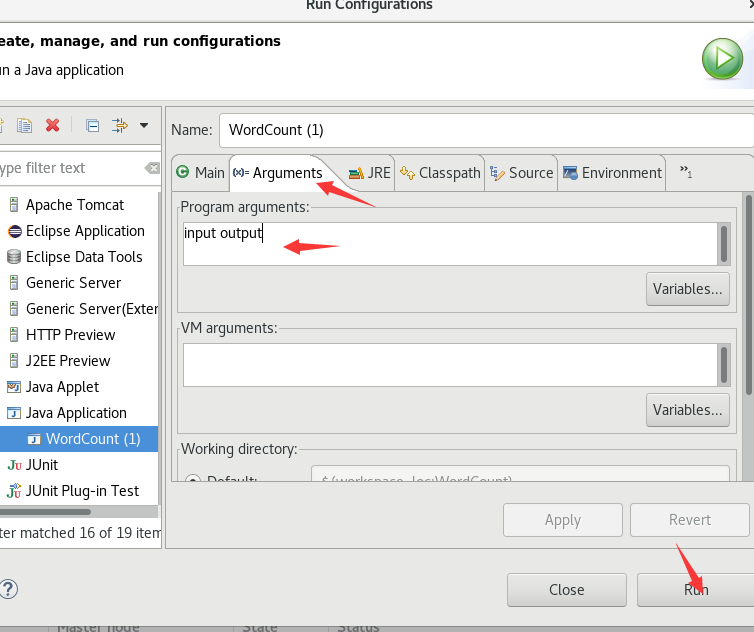Click the Apache Tomcat server icon
This screenshot has width=754, height=632.
14,205
